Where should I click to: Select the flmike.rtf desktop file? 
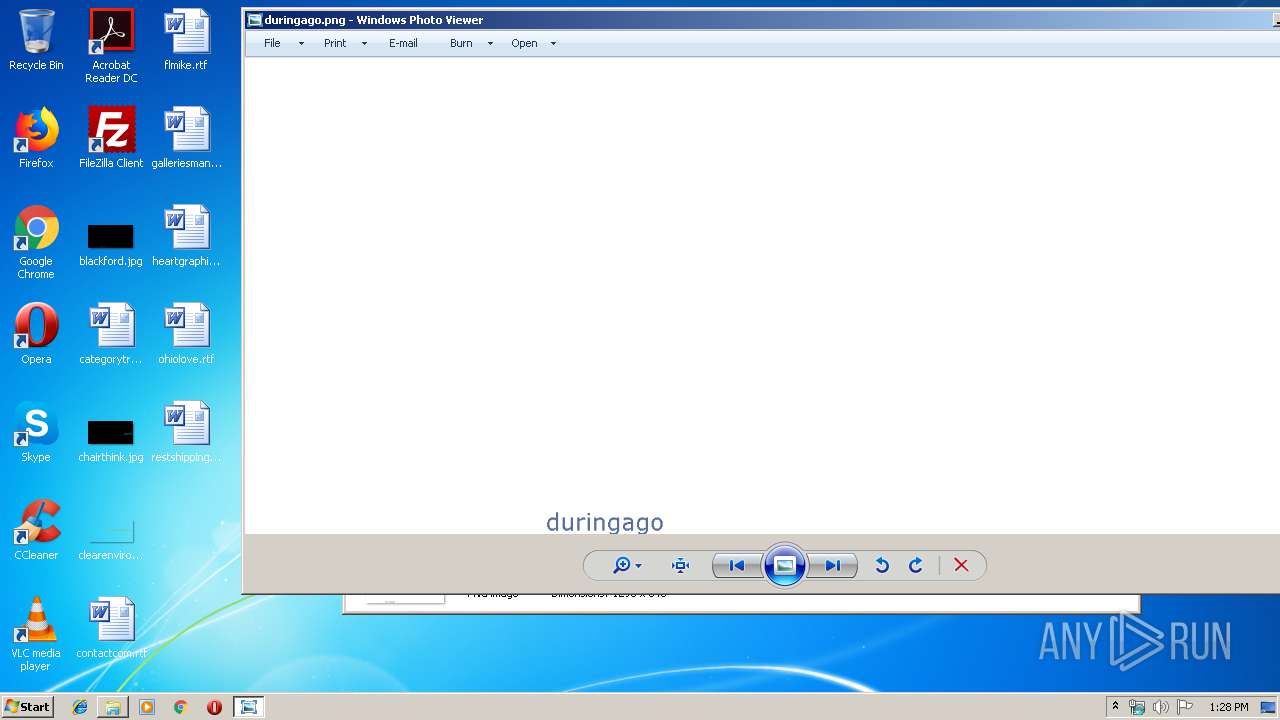(186, 40)
